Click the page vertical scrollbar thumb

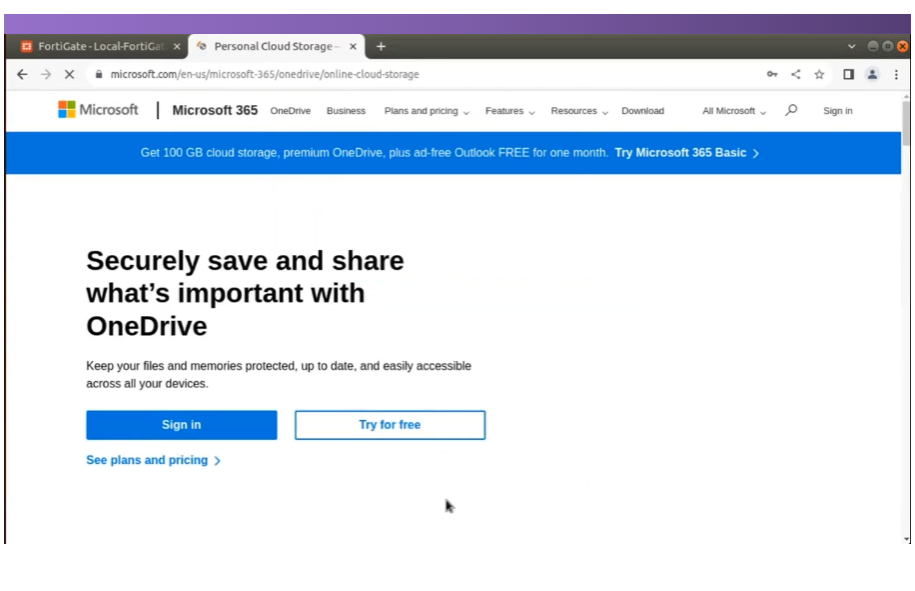tap(906, 123)
